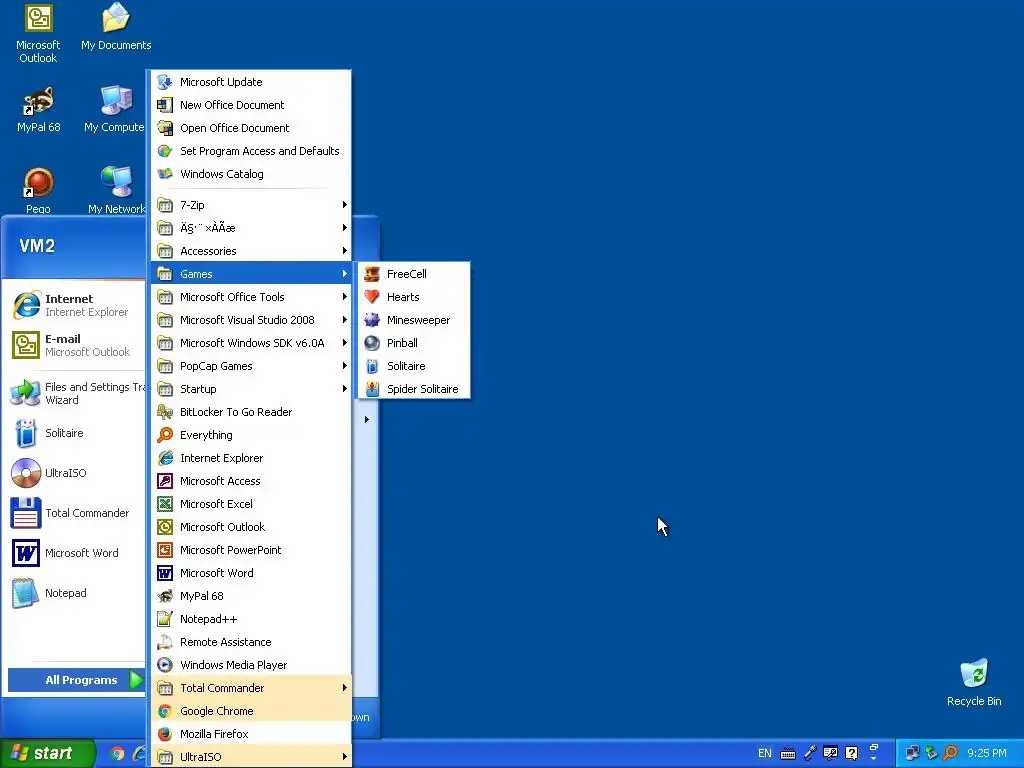Viewport: 1024px width, 768px height.
Task: Click the Microsoft Update icon
Action: (x=165, y=82)
